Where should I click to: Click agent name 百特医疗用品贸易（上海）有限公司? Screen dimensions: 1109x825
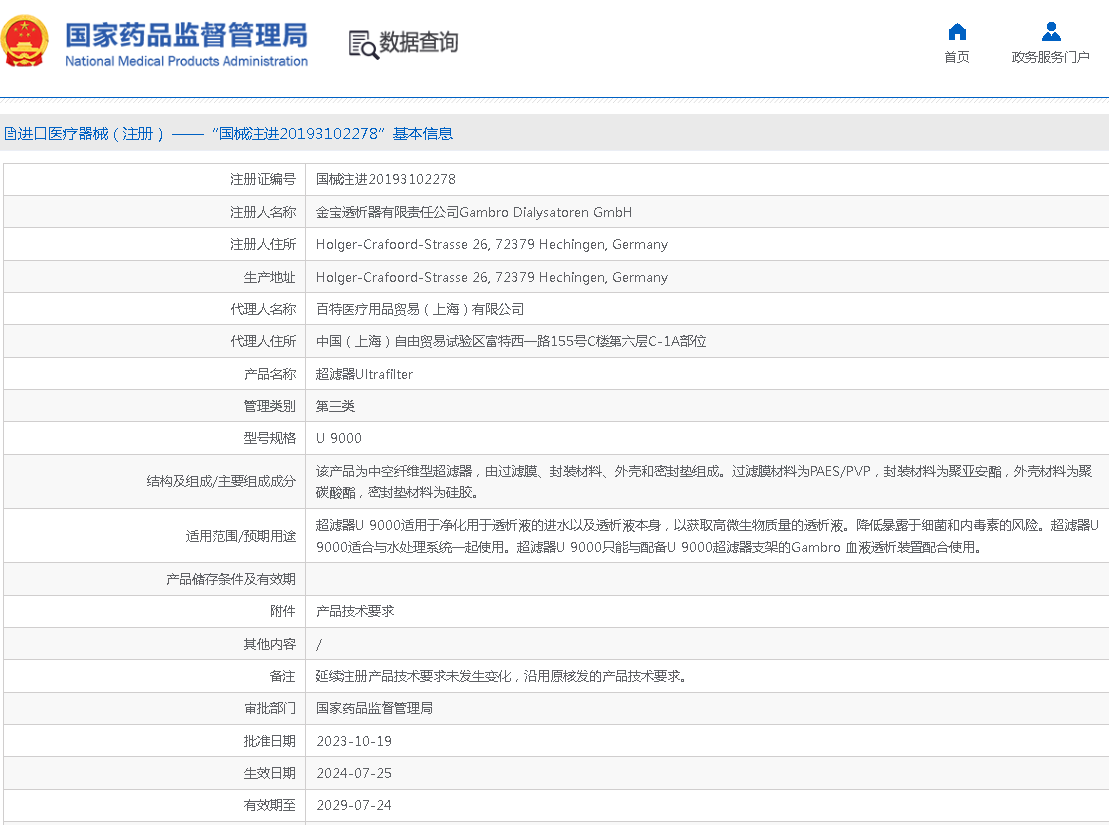coord(420,309)
